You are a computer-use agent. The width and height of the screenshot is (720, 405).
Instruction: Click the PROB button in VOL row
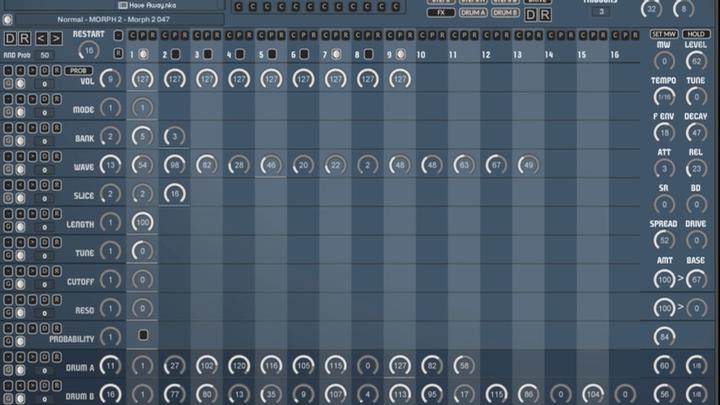point(79,71)
